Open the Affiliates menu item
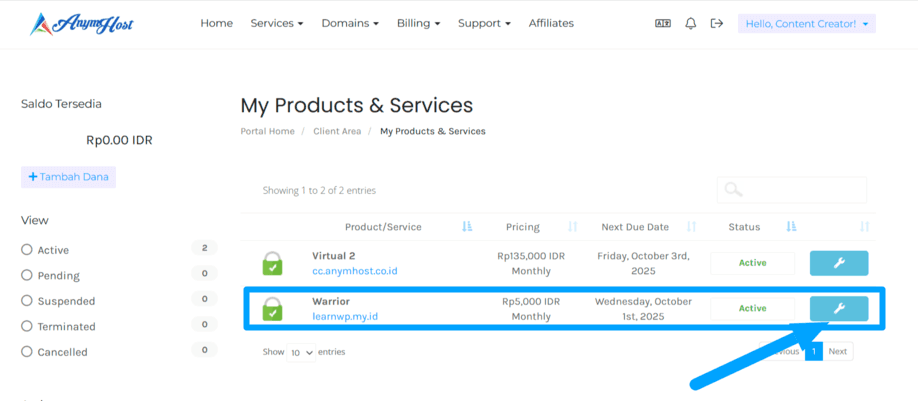 pyautogui.click(x=551, y=23)
